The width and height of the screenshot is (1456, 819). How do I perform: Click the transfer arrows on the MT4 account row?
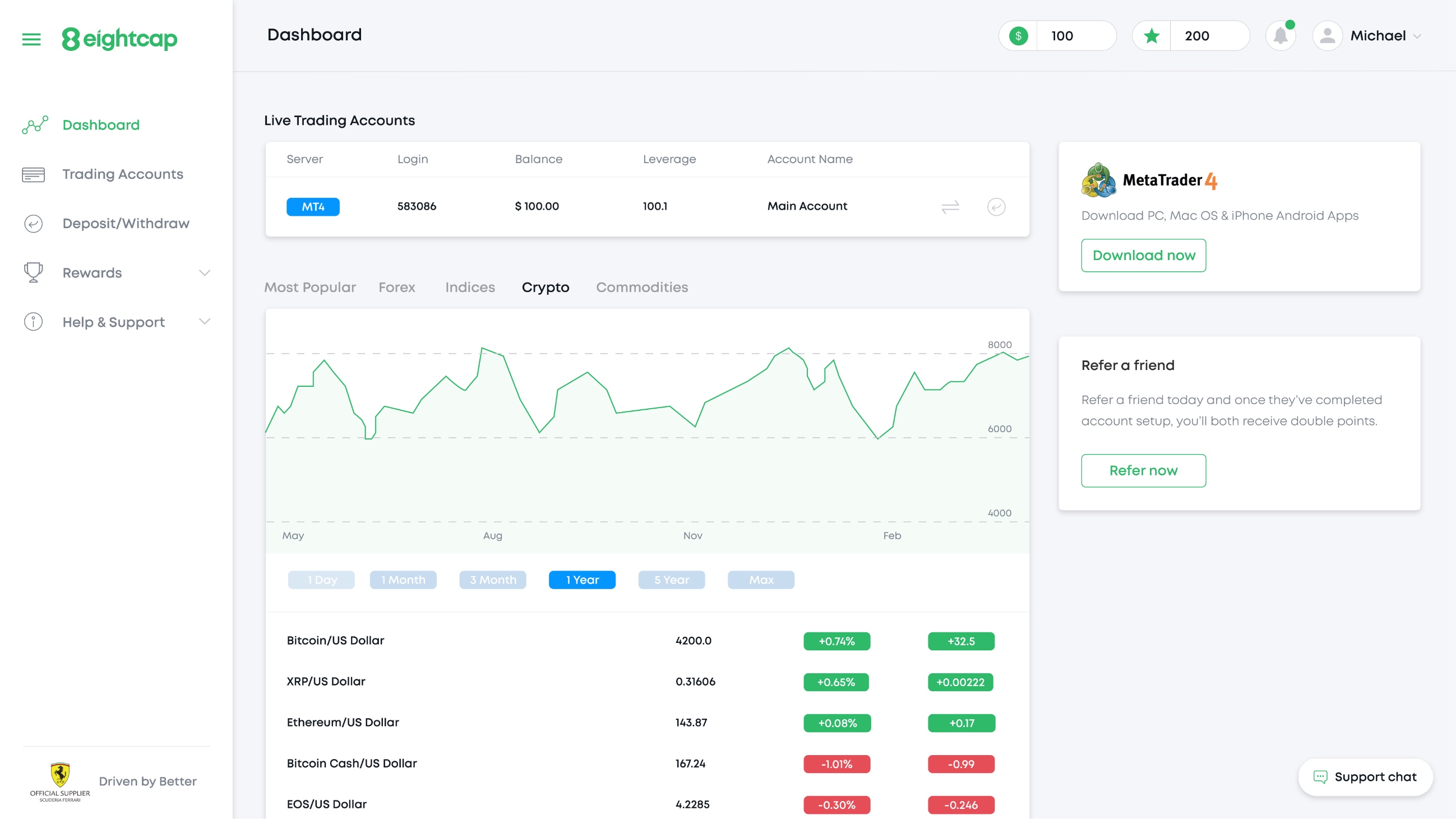(x=950, y=206)
